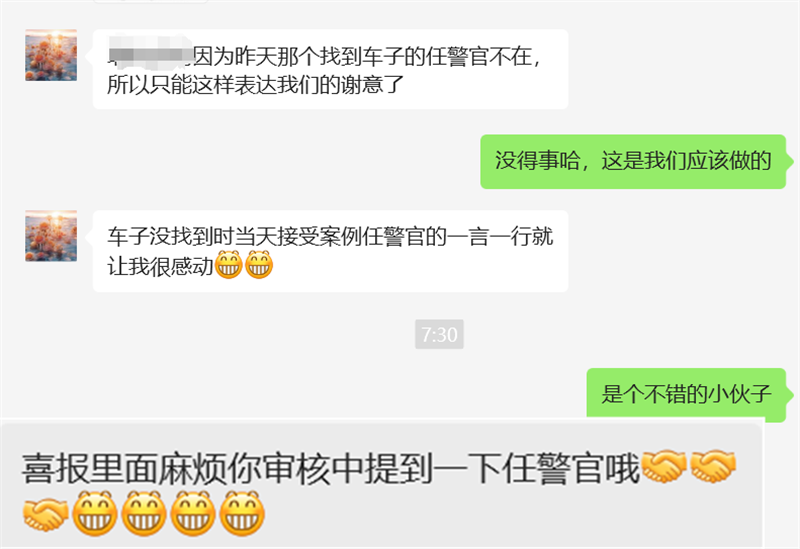Click the second grinning emoji in the bottom message

(144, 514)
